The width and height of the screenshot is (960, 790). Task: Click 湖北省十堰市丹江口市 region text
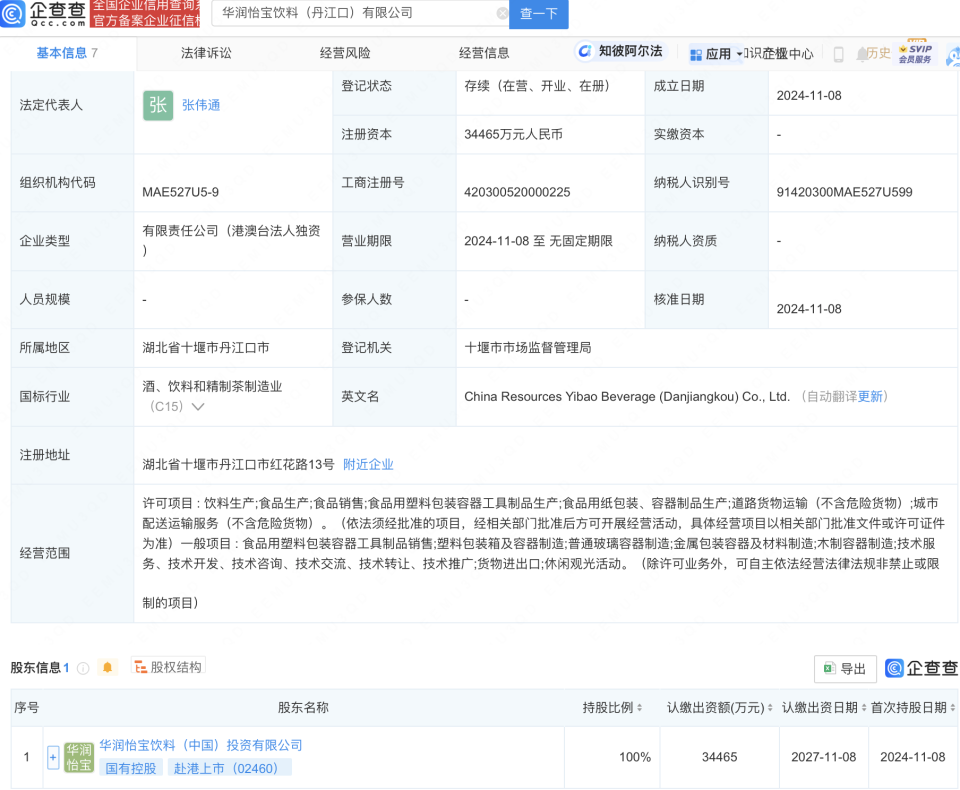(206, 348)
